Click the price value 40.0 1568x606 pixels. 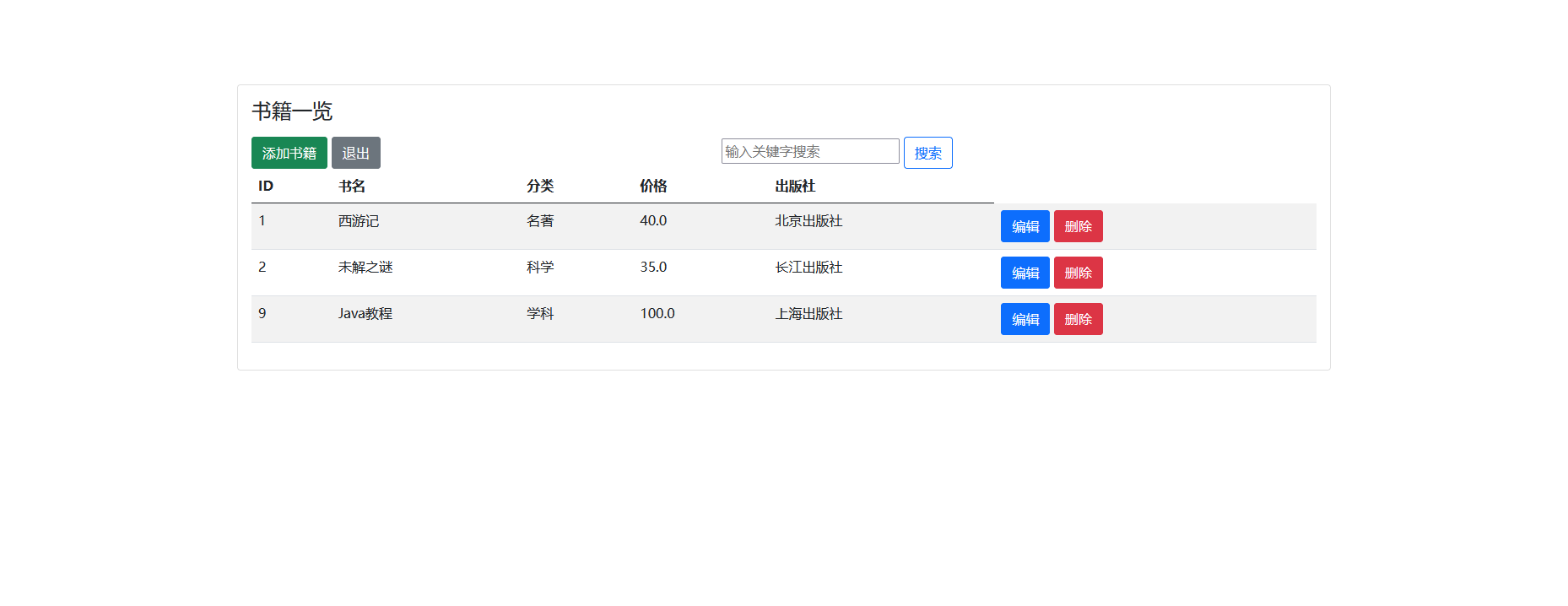[x=653, y=220]
